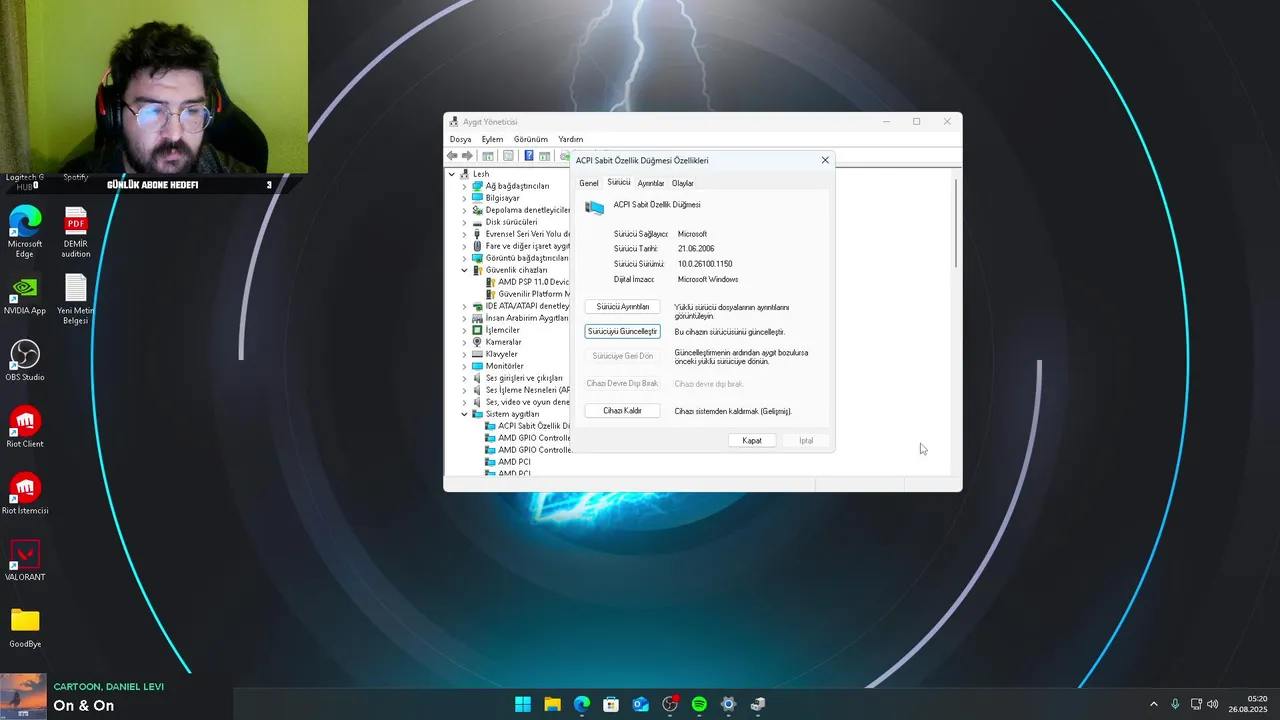Expand Monitörler tree node

(465, 366)
